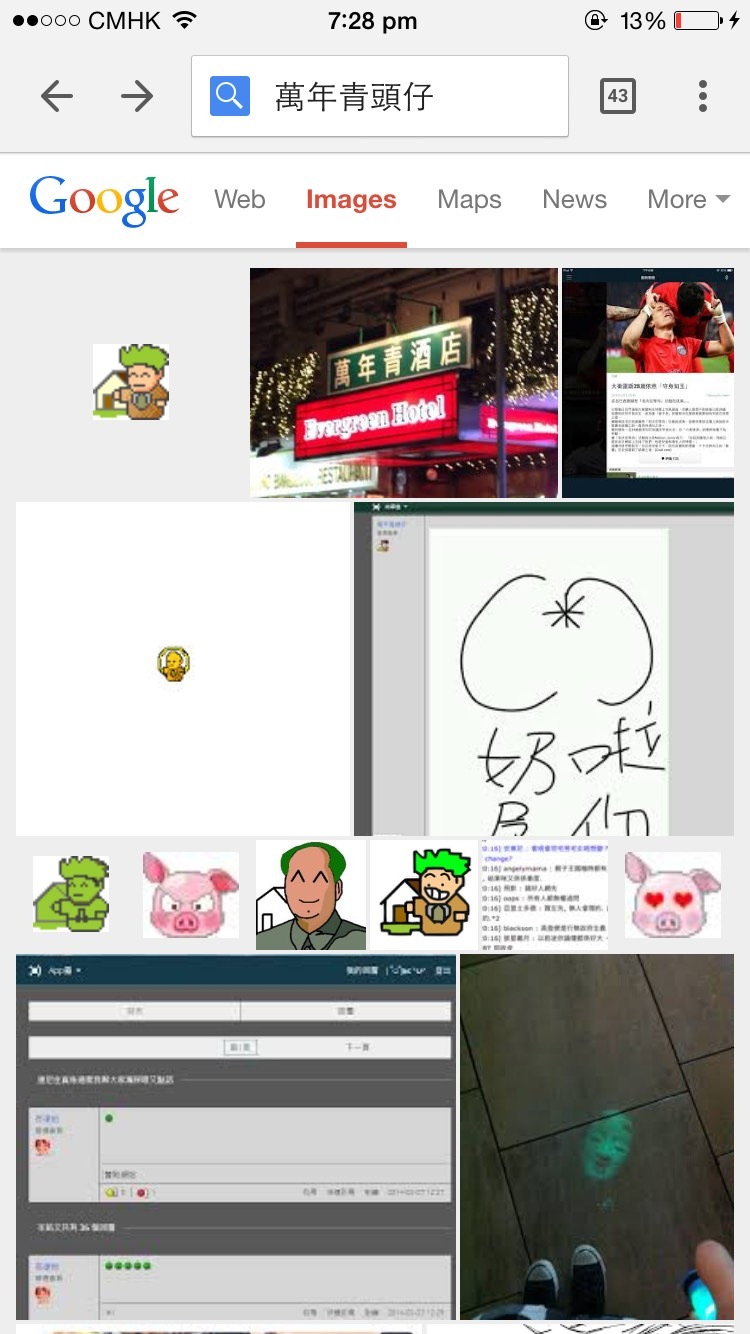Expand the More search options dropdown
Screen dimensions: 750x1334
[x=688, y=199]
